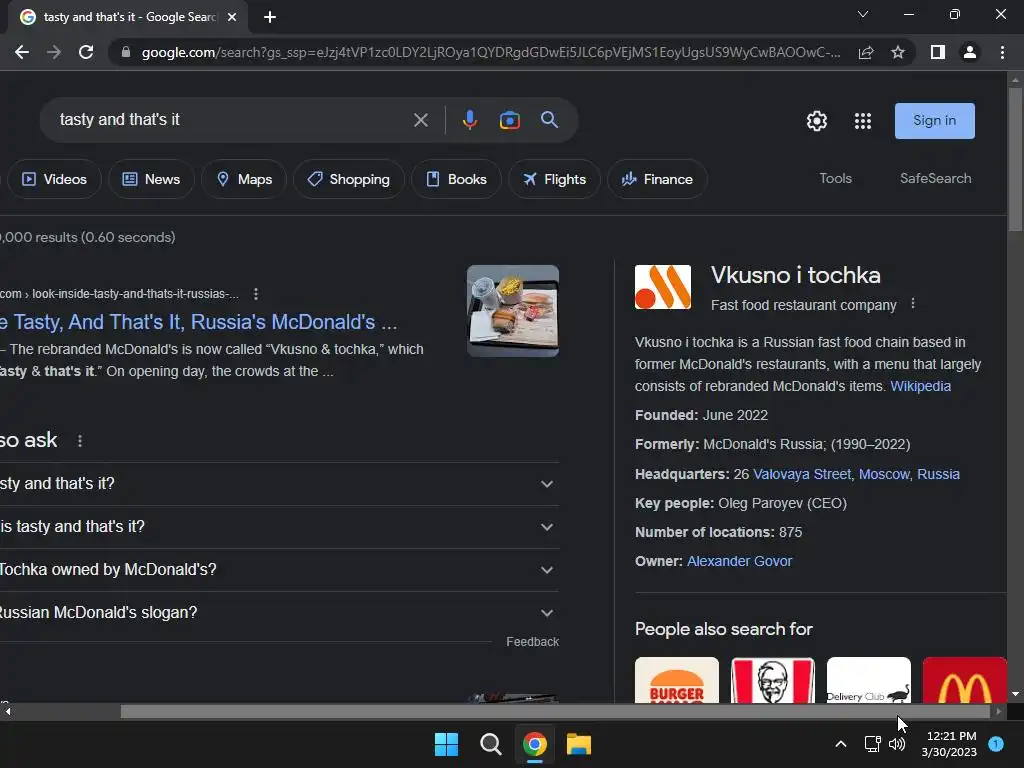Click the search query input field
Image resolution: width=1024 pixels, height=768 pixels.
pyautogui.click(x=229, y=120)
